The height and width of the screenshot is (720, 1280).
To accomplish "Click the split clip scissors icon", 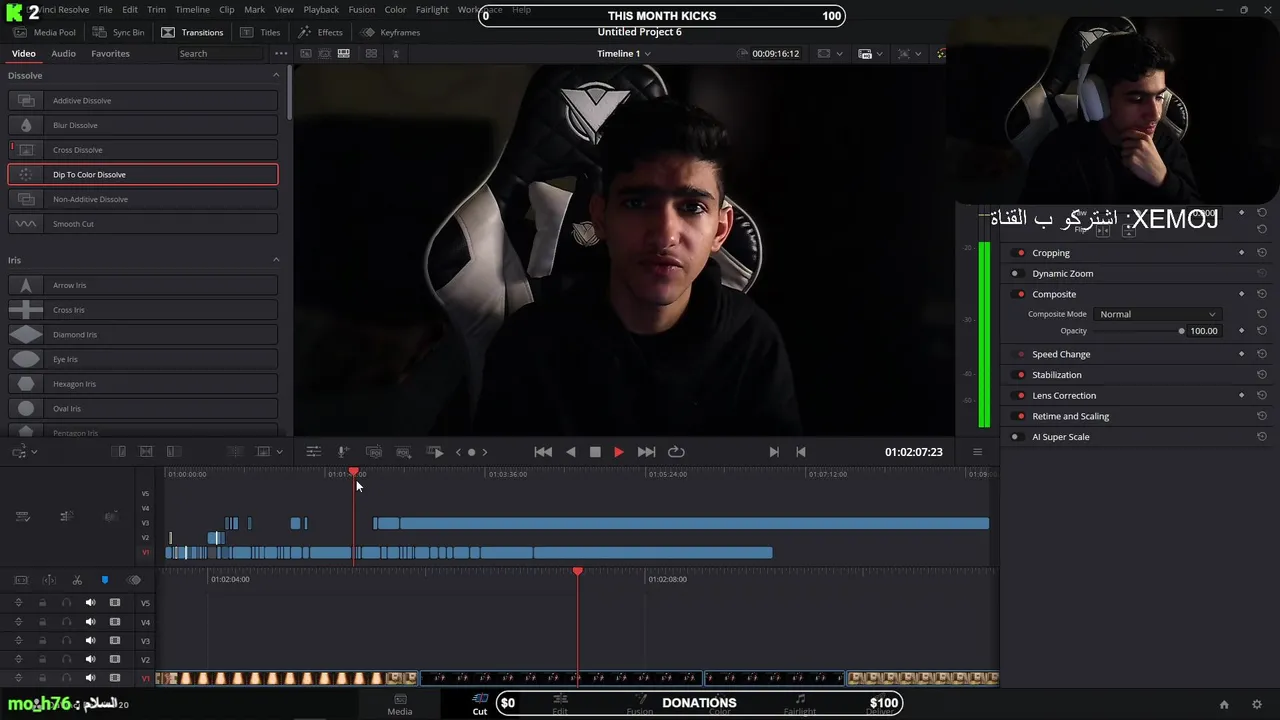I will click(x=77, y=580).
